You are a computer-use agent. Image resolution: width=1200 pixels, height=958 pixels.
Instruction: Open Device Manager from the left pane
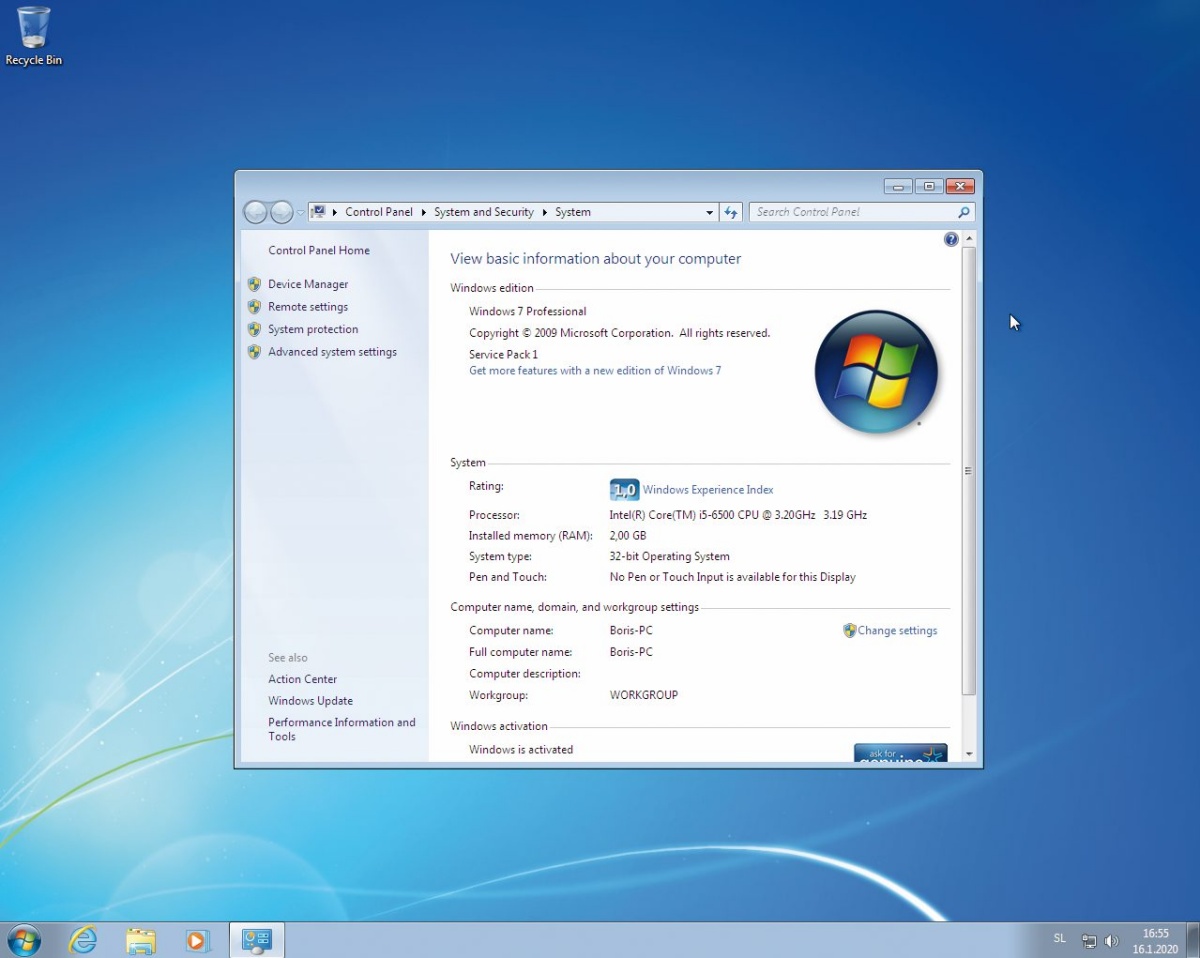point(308,284)
